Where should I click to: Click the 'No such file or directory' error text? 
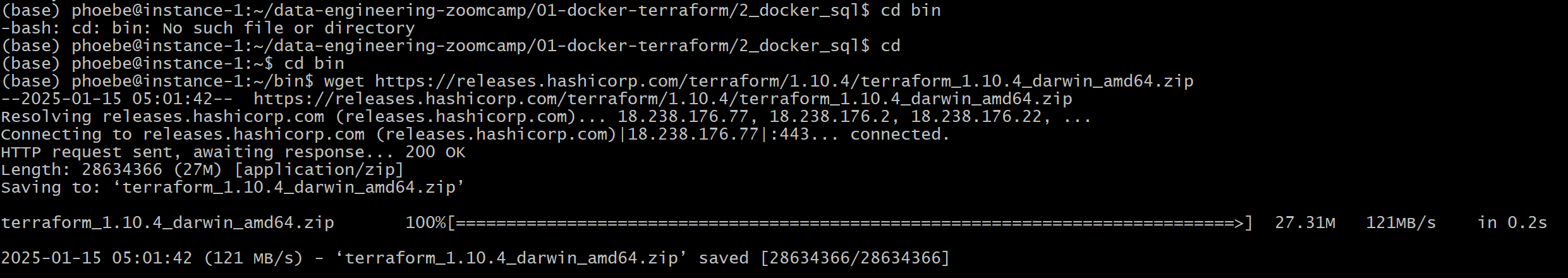(x=288, y=28)
